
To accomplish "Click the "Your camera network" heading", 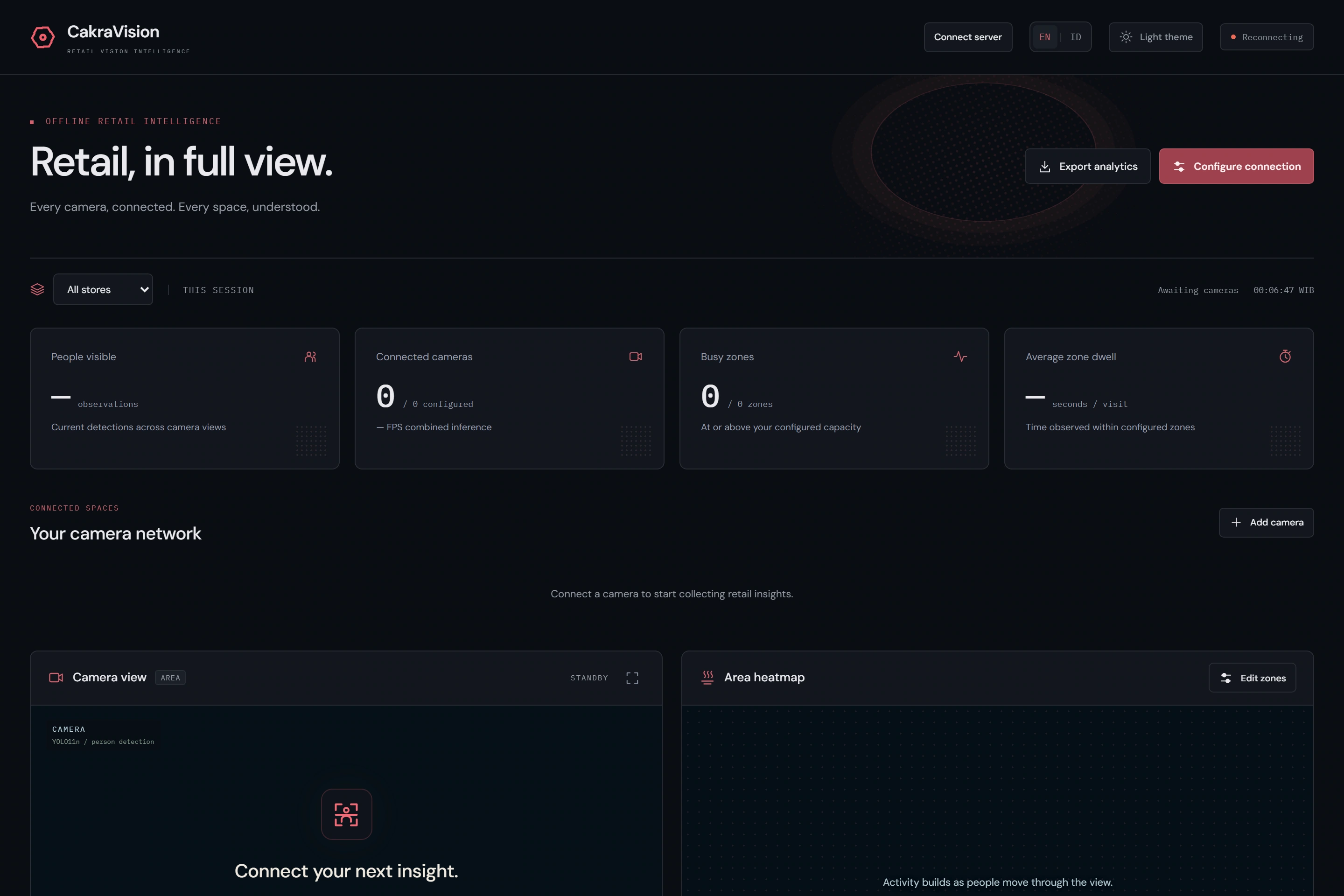I will (x=115, y=534).
